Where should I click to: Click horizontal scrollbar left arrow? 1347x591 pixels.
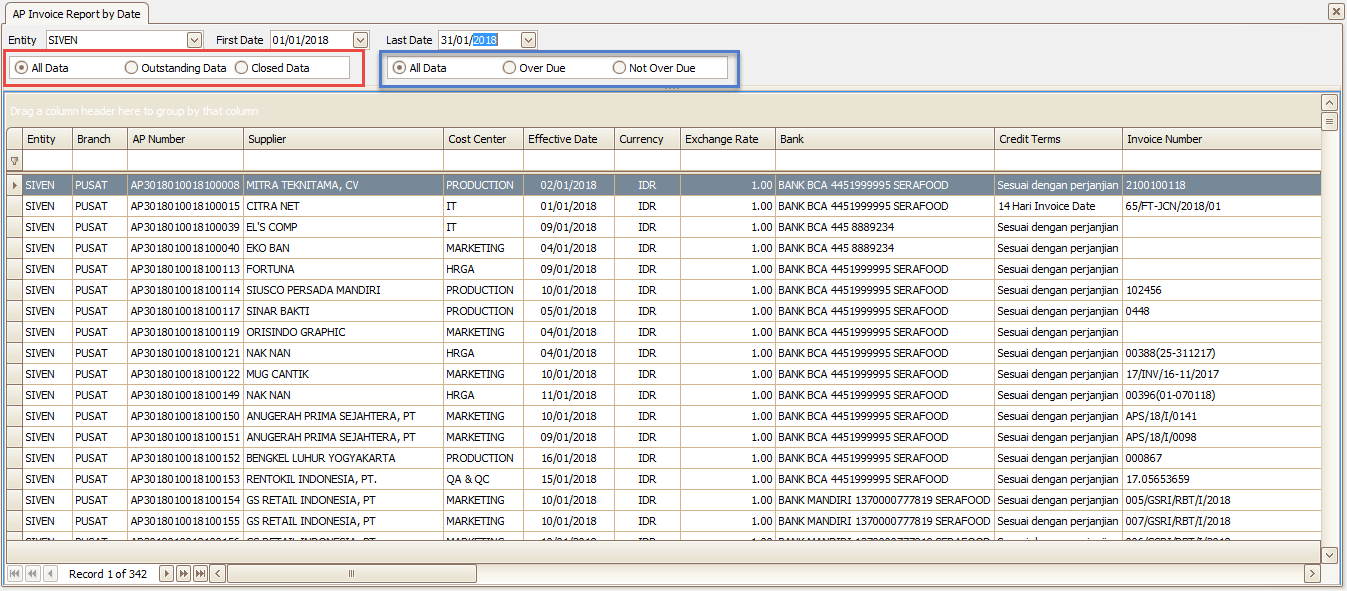218,574
